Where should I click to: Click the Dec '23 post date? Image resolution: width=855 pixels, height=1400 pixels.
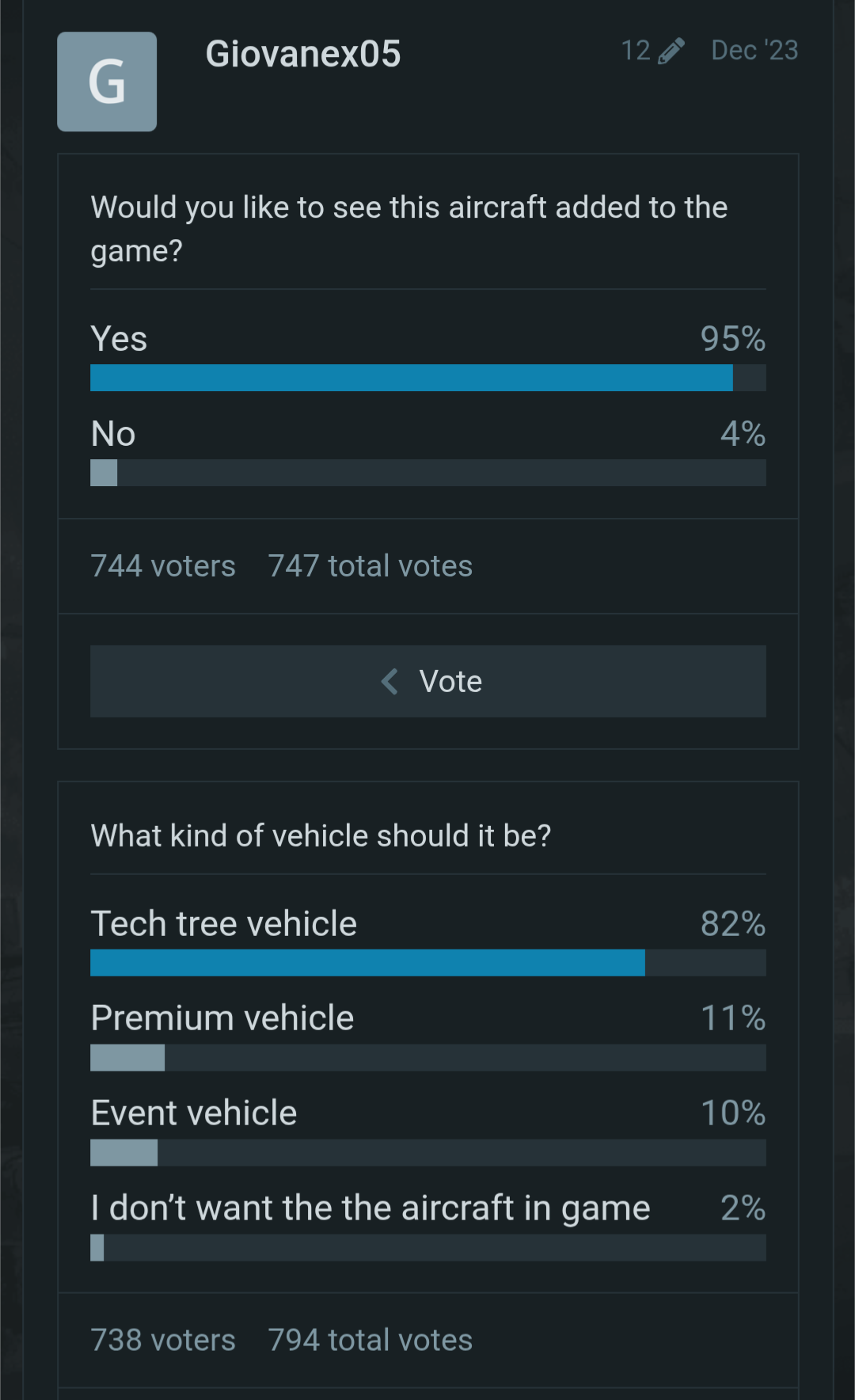click(x=754, y=51)
